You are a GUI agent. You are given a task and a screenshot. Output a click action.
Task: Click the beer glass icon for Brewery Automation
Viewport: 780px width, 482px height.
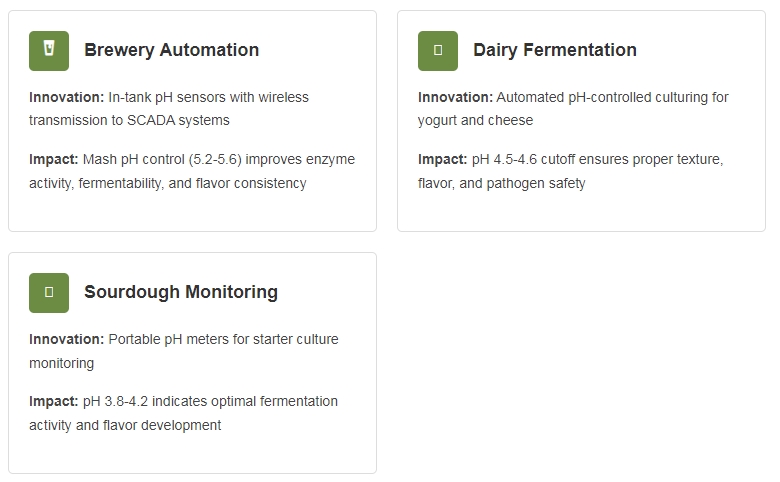click(49, 50)
